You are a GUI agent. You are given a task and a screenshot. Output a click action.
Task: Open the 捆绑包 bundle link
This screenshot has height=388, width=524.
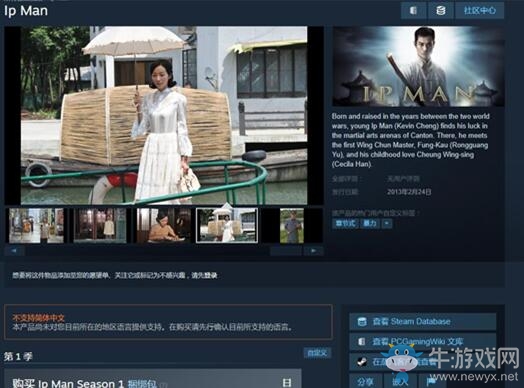142,383
